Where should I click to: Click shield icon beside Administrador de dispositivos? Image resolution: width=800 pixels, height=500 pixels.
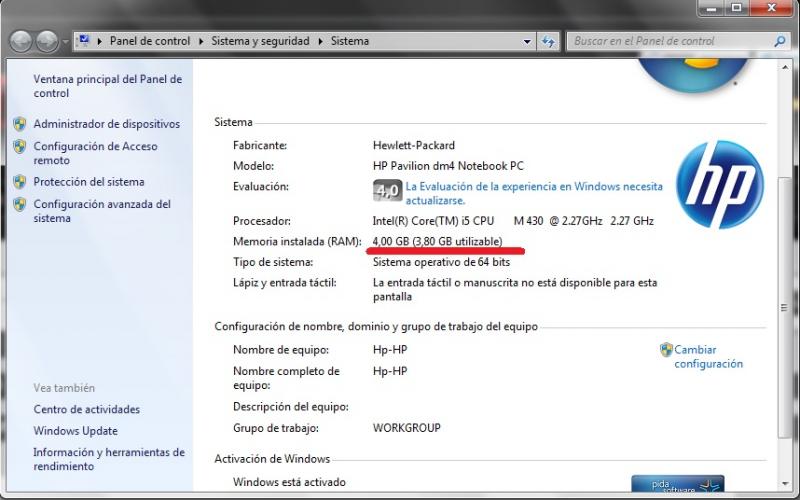point(19,124)
